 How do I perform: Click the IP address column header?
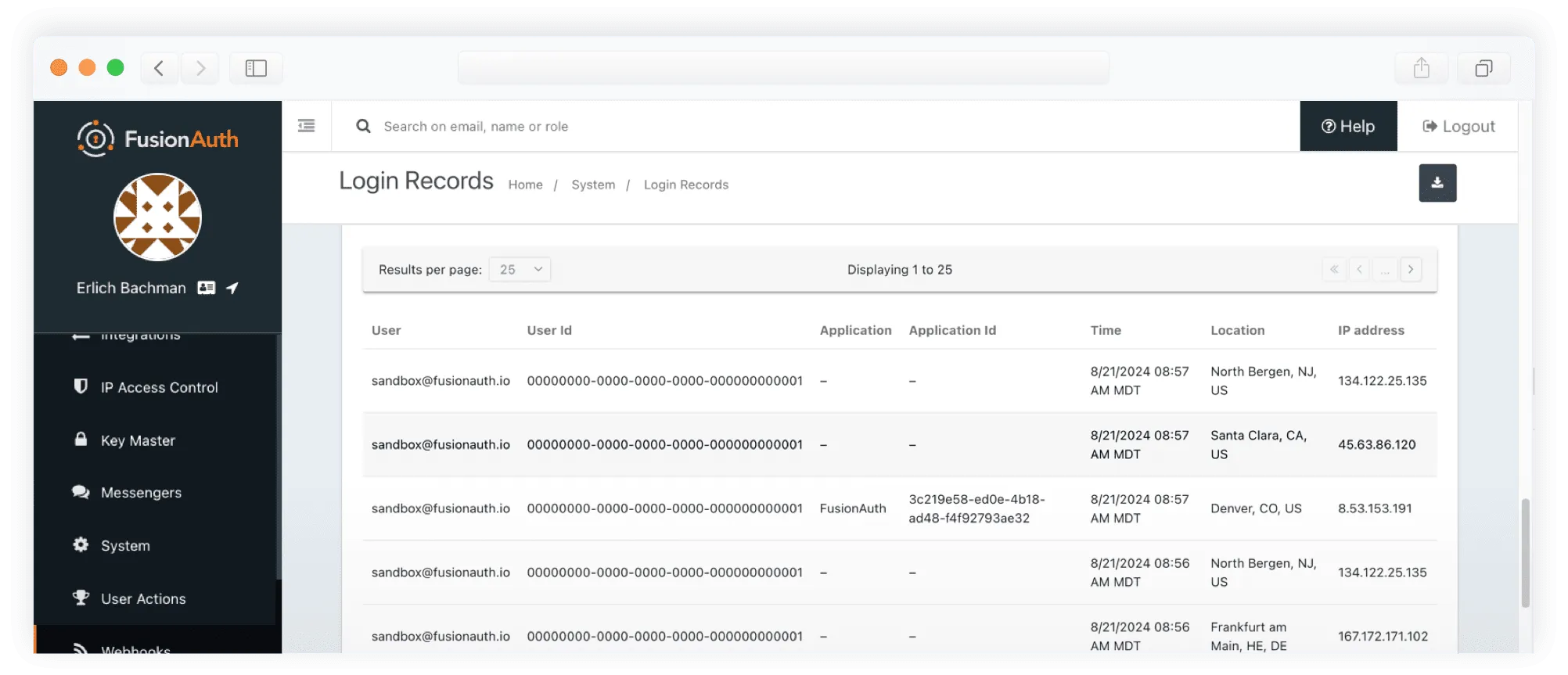(1371, 330)
